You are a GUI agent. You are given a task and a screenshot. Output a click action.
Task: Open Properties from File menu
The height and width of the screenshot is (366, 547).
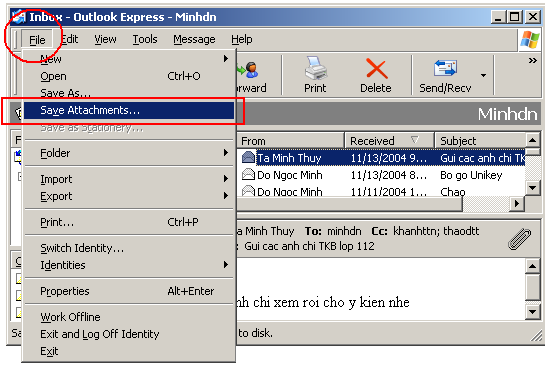(129, 291)
